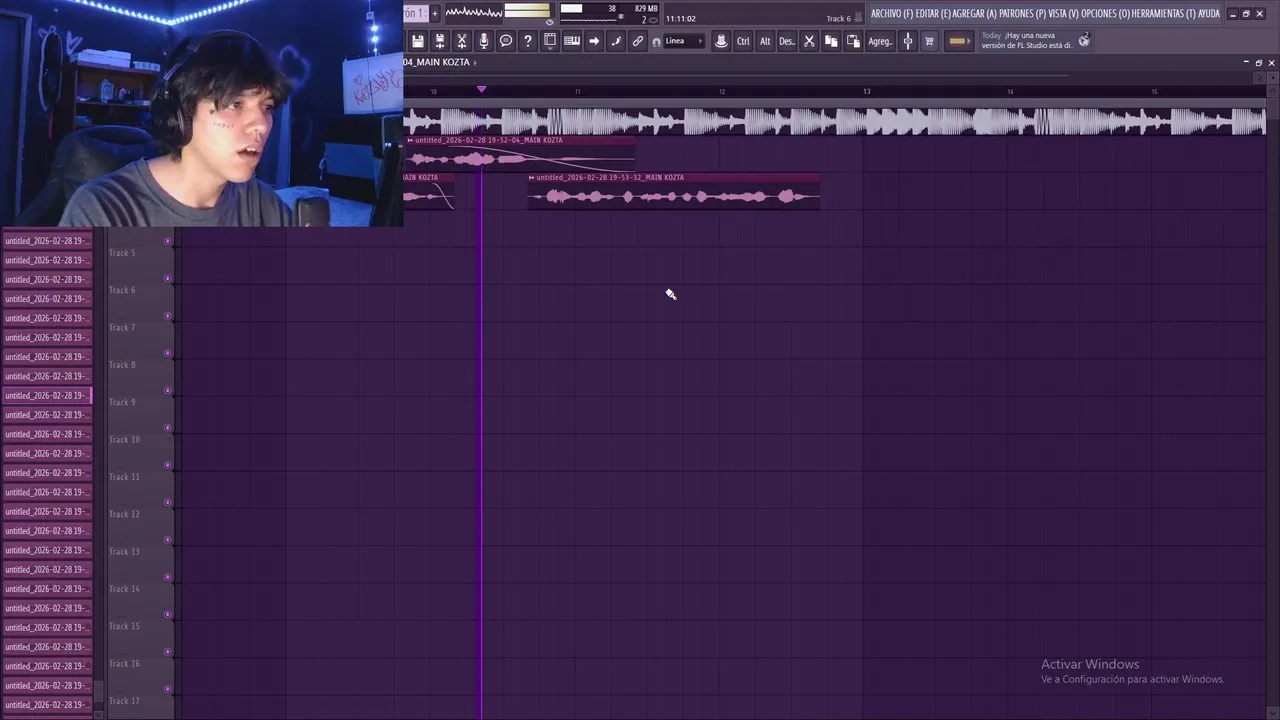Click the Cut scissors icon
Viewport: 1280px width, 720px height.
coord(809,41)
